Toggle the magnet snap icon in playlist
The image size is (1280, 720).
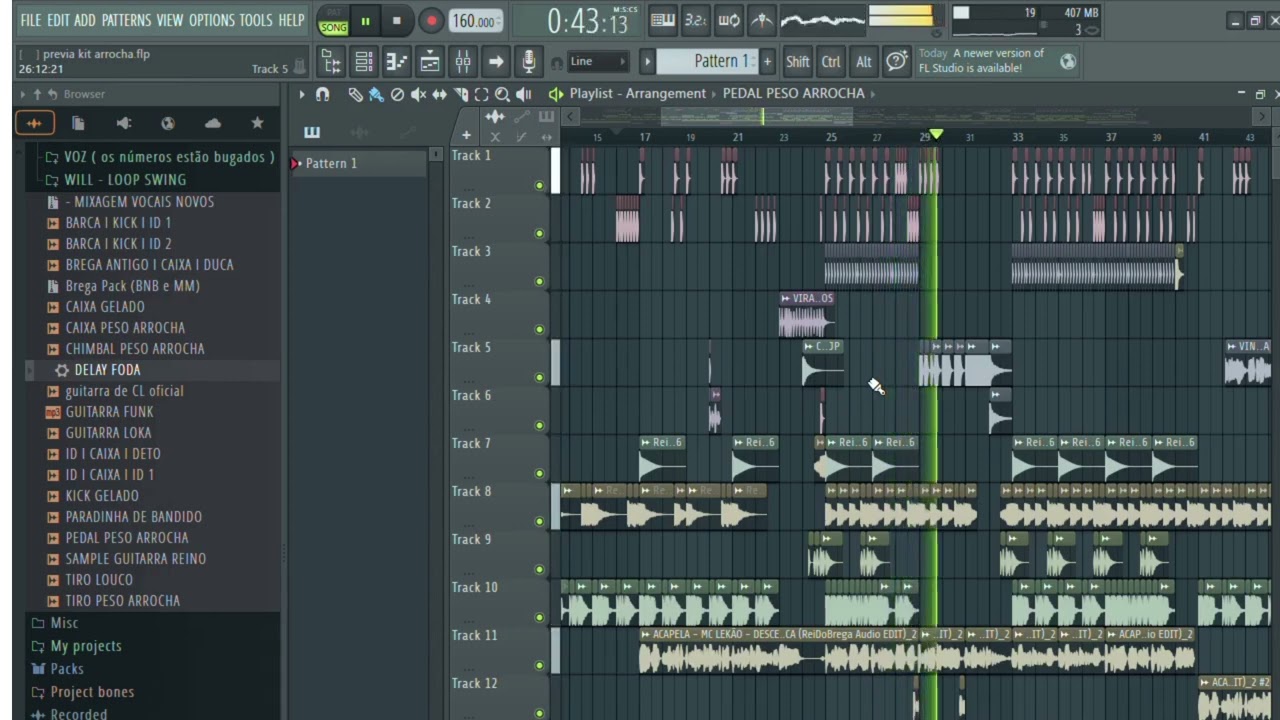pos(322,94)
